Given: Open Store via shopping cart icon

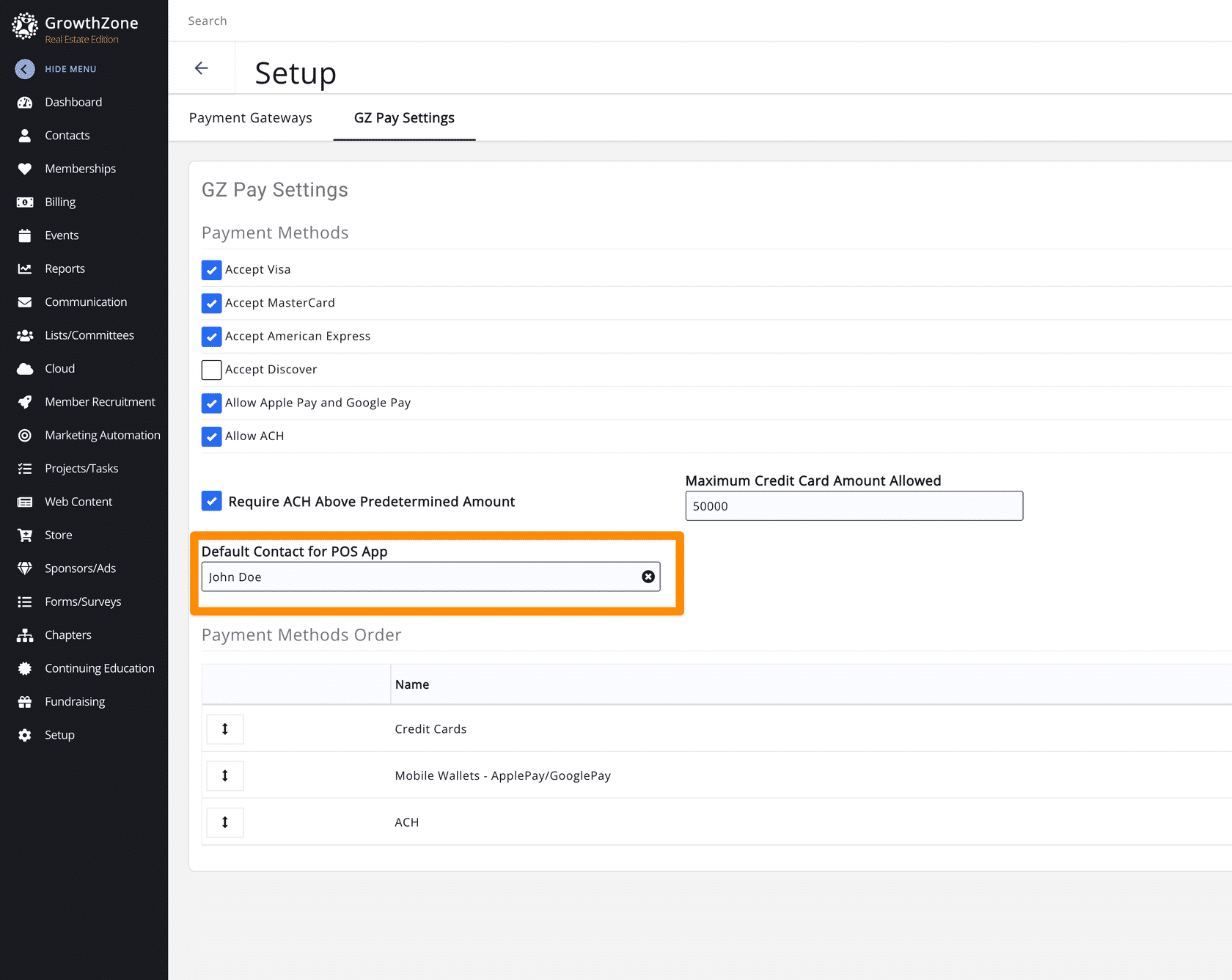Looking at the screenshot, I should click(25, 535).
